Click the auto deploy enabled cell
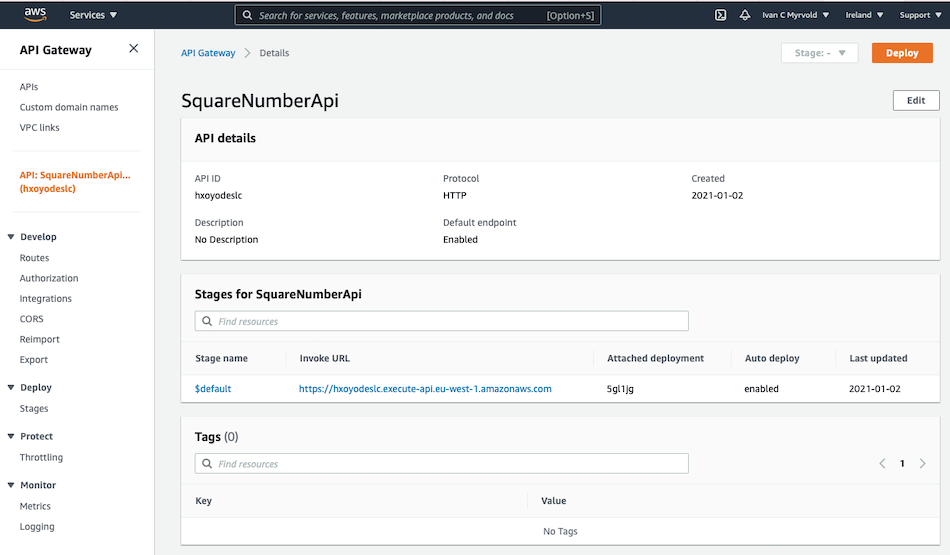The height and width of the screenshot is (555, 950). click(762, 389)
